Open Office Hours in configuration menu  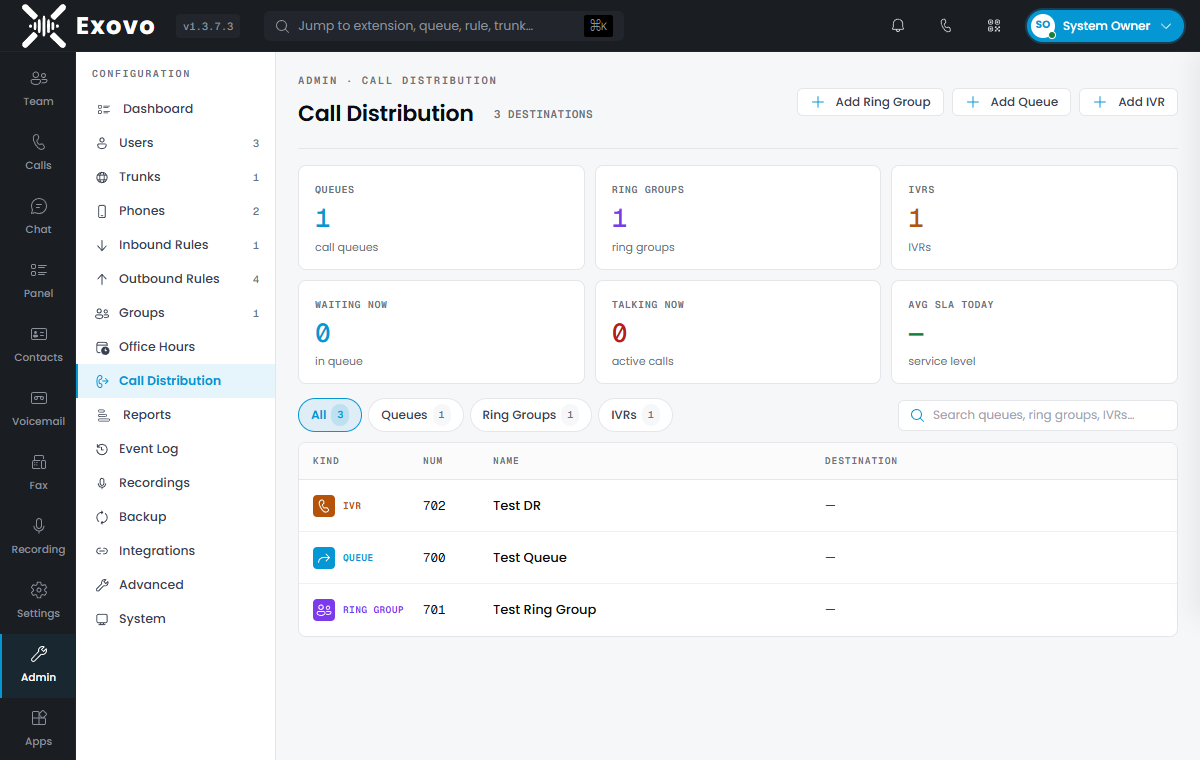coord(175,347)
